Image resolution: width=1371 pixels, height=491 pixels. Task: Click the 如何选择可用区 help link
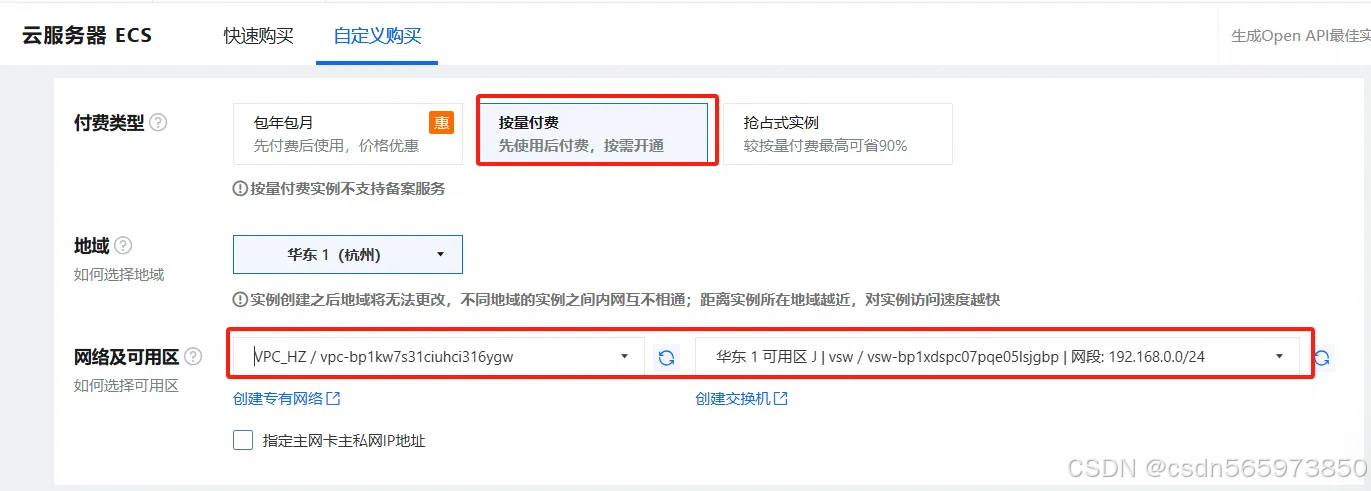click(x=126, y=386)
